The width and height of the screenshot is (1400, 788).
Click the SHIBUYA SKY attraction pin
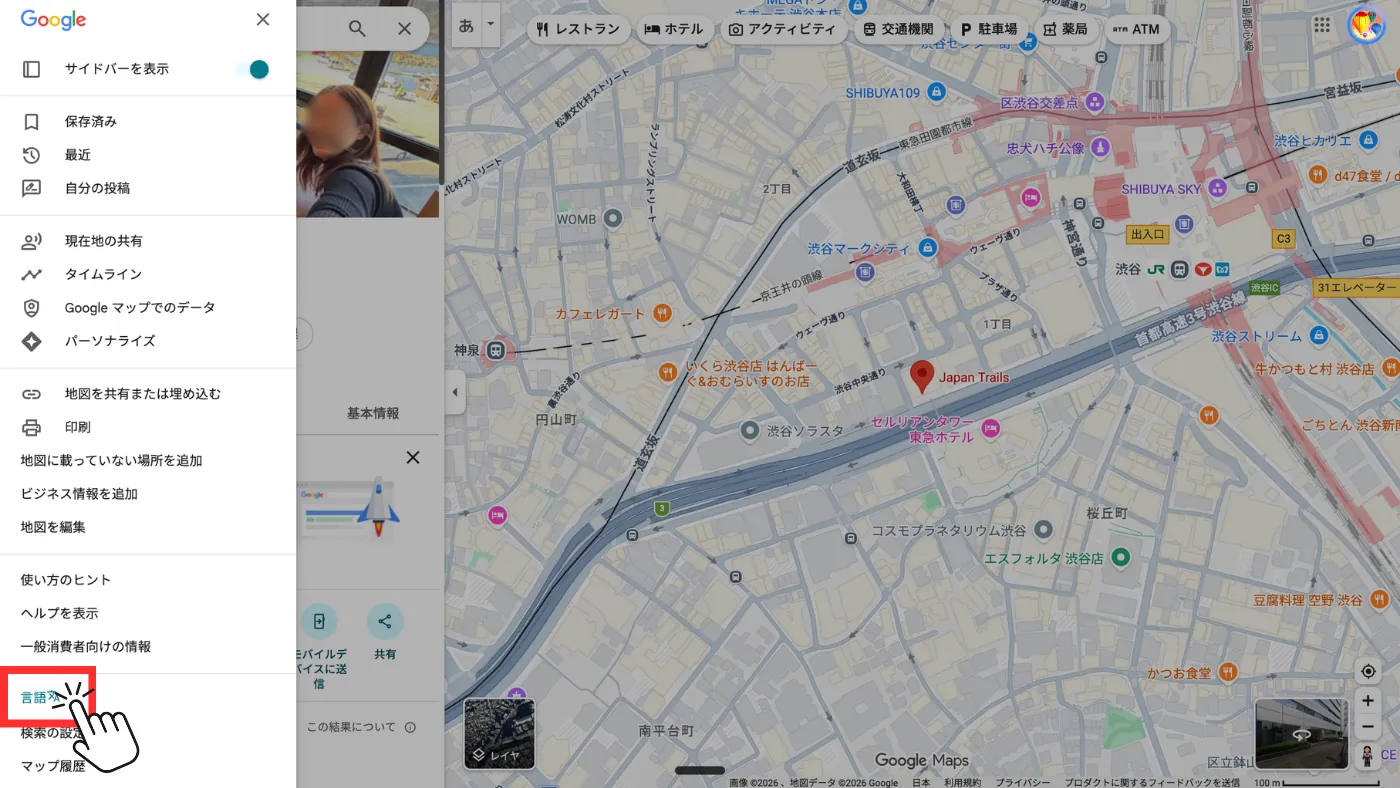[x=1217, y=188]
